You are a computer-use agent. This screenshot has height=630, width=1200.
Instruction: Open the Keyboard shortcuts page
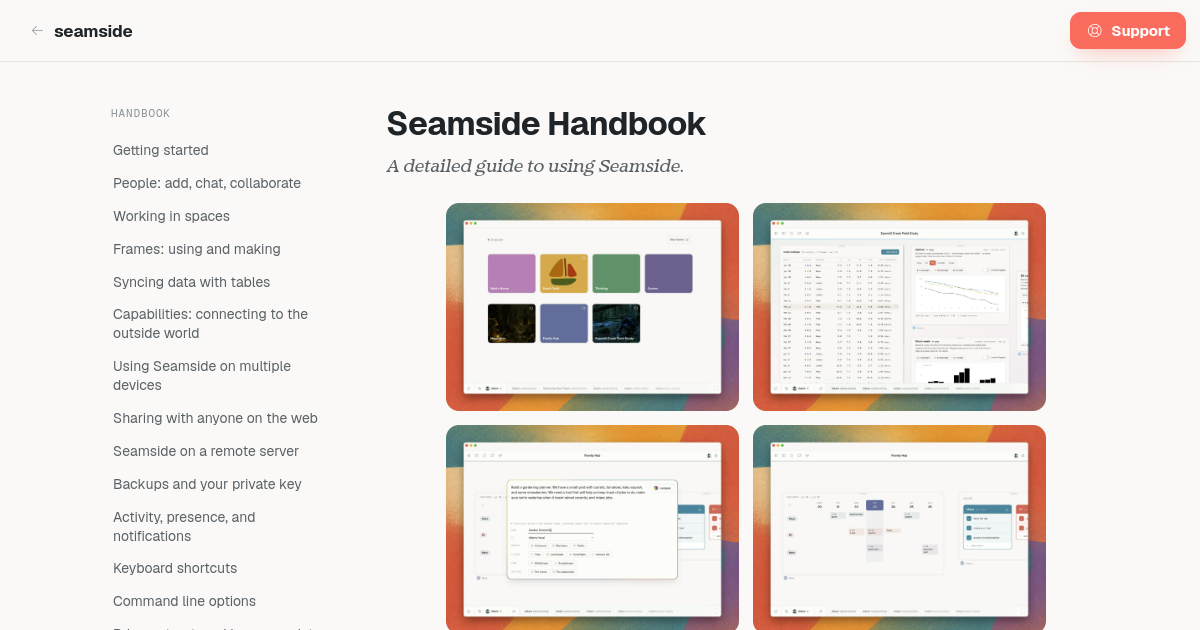pyautogui.click(x=175, y=568)
